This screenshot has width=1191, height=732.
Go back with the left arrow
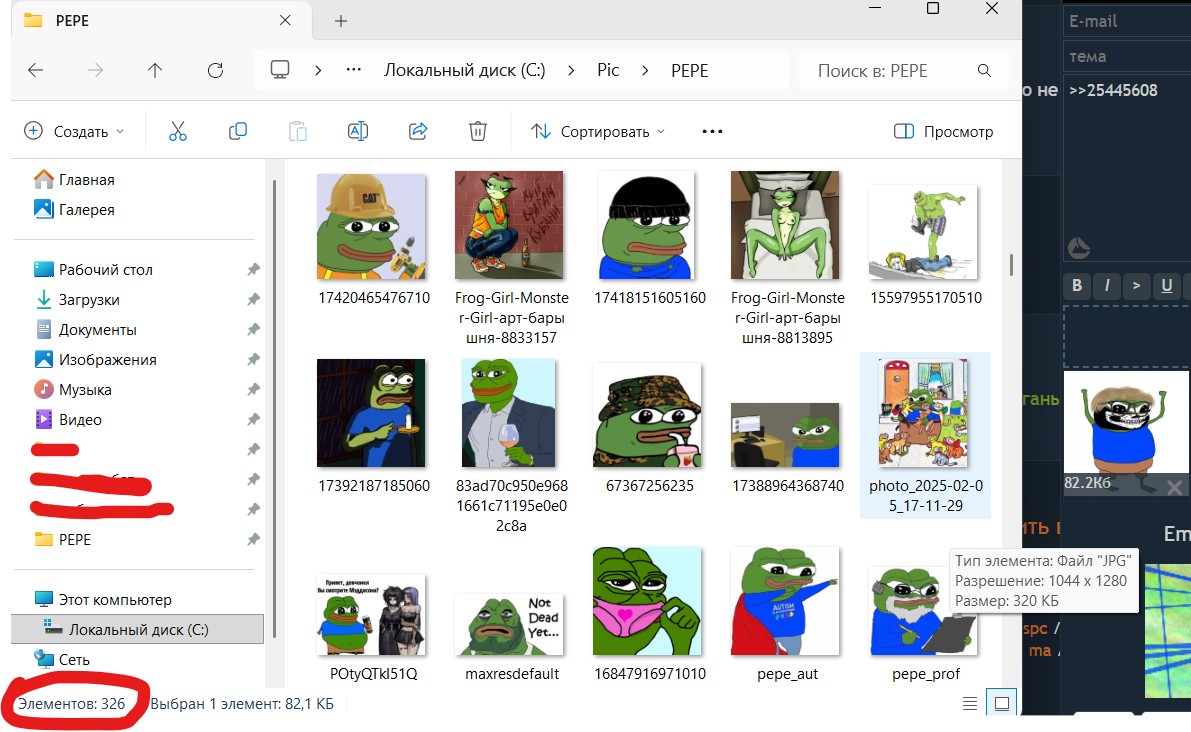pos(36,71)
